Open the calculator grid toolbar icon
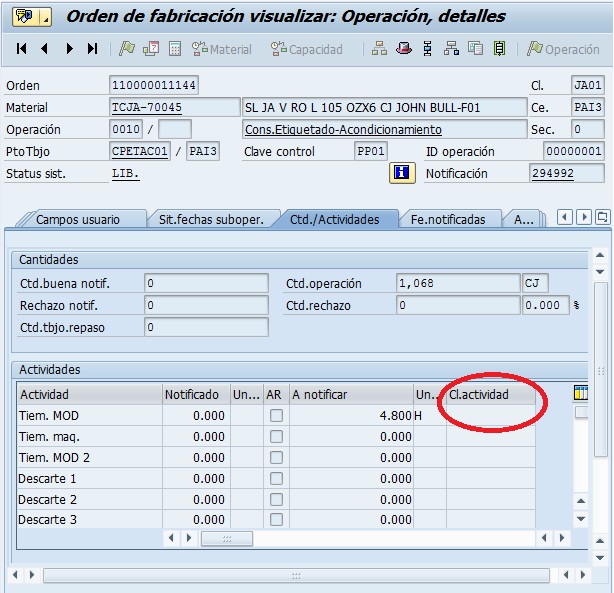This screenshot has height=593, width=614. tap(175, 49)
